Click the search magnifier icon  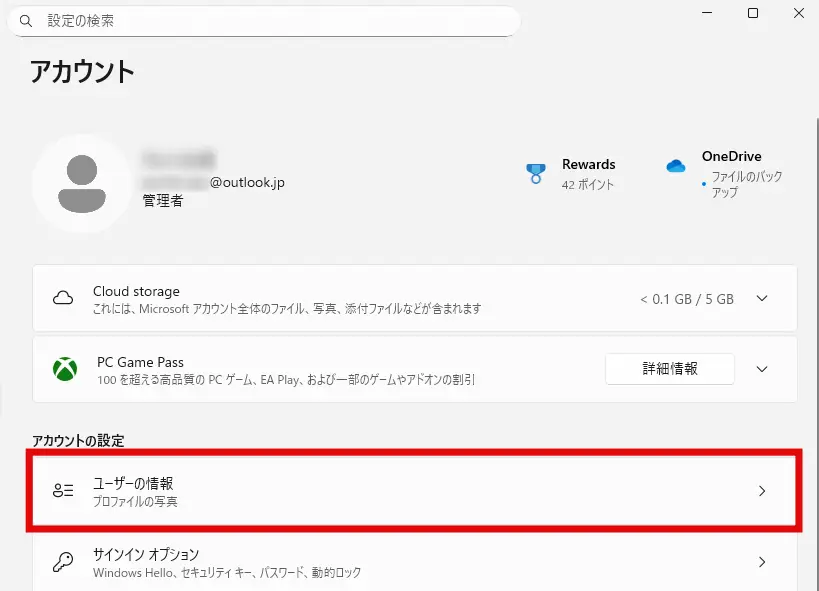click(26, 21)
